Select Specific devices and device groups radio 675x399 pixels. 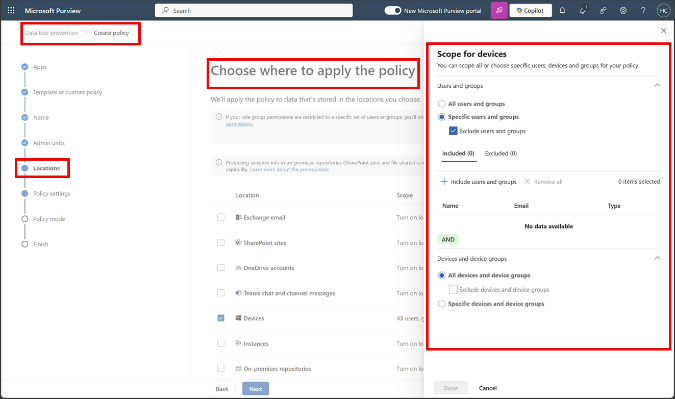pyautogui.click(x=441, y=303)
